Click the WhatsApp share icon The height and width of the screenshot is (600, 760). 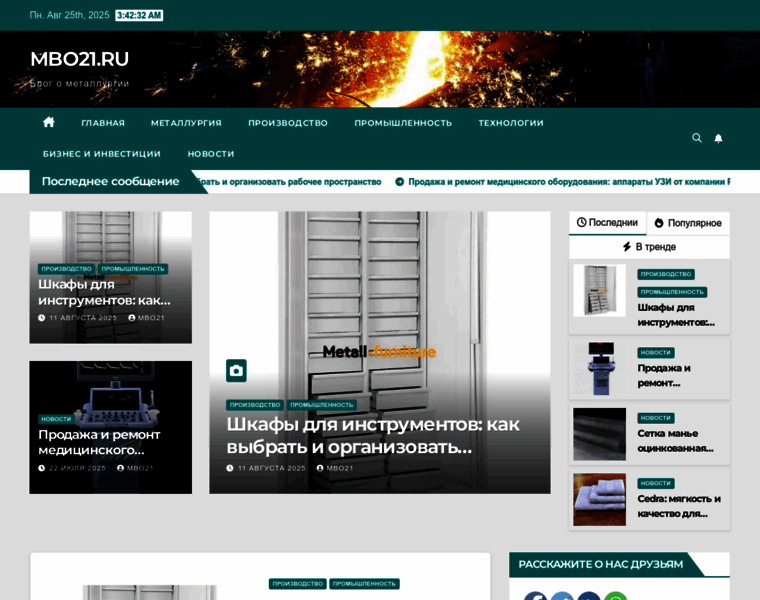pos(616,597)
